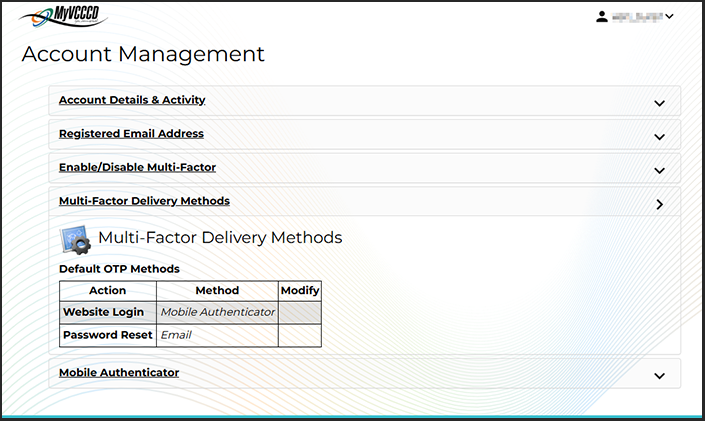
Task: Click the Mobile Authenticator method cell
Action: tap(218, 312)
